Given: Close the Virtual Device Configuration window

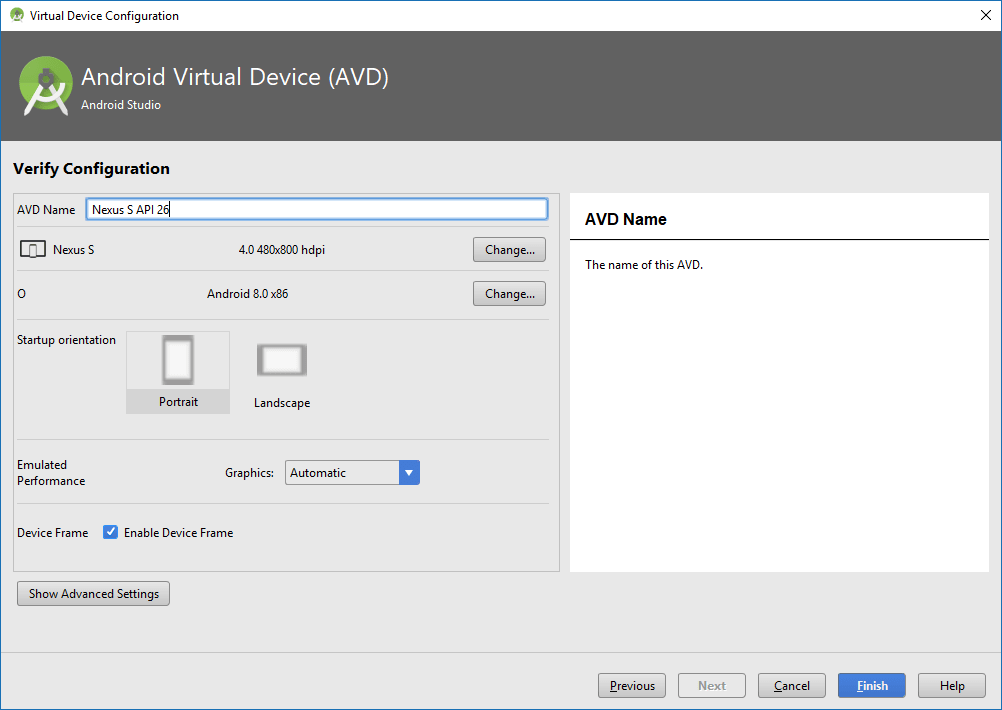Looking at the screenshot, I should 986,15.
